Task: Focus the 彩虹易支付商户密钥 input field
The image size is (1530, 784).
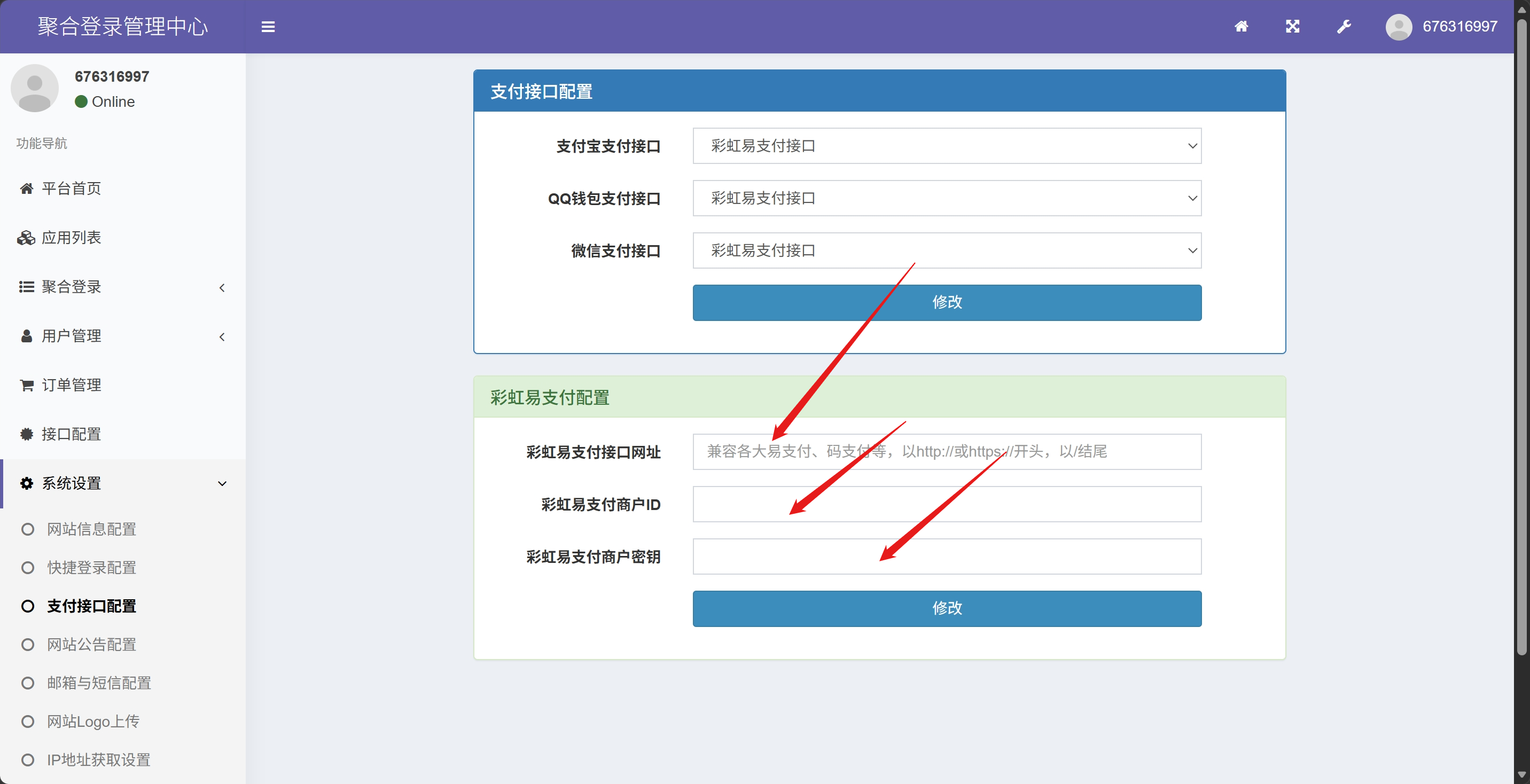Action: [x=947, y=556]
